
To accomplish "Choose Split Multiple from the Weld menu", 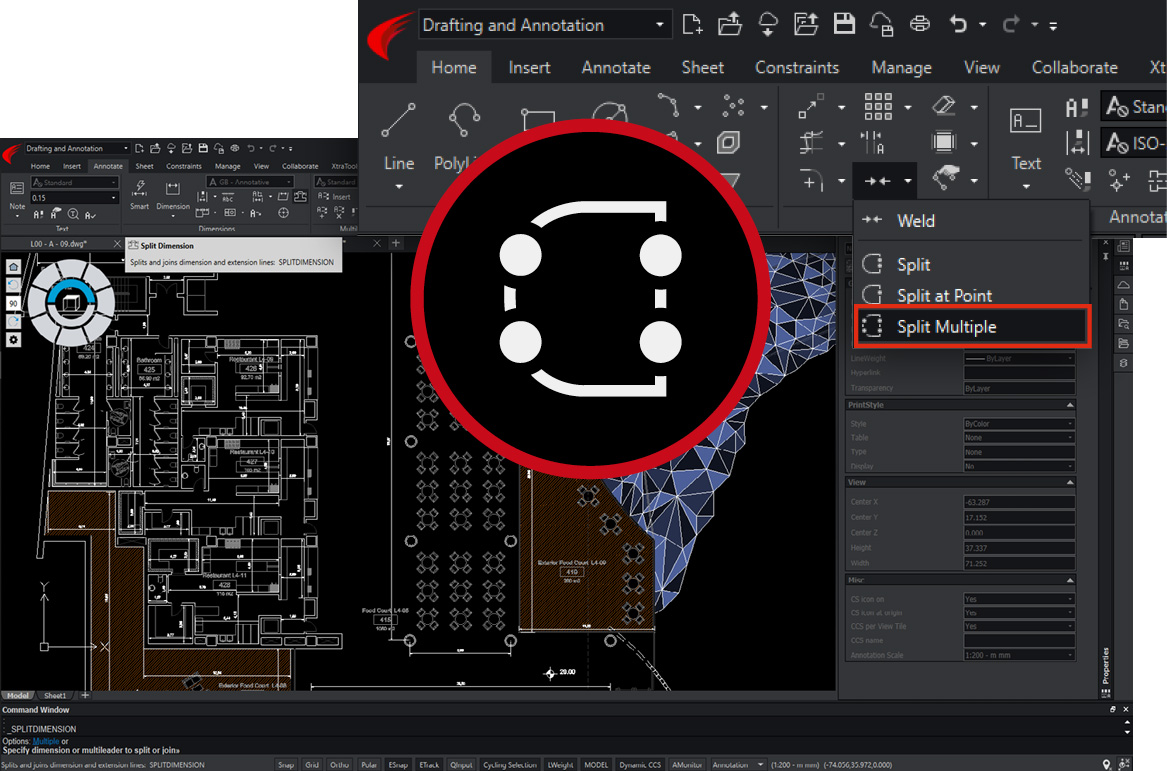I will tap(972, 327).
